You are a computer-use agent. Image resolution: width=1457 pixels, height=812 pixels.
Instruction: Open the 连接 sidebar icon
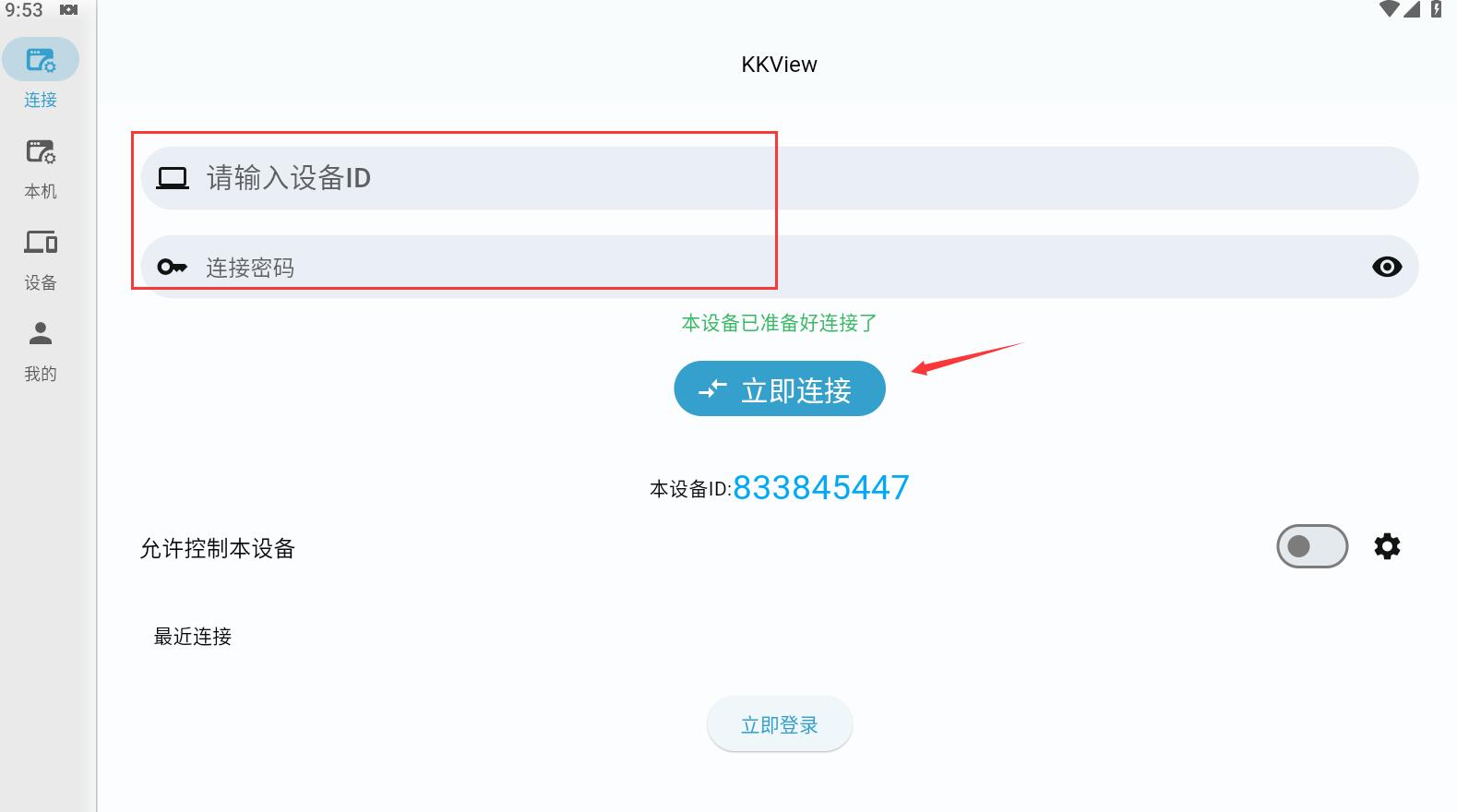41,61
